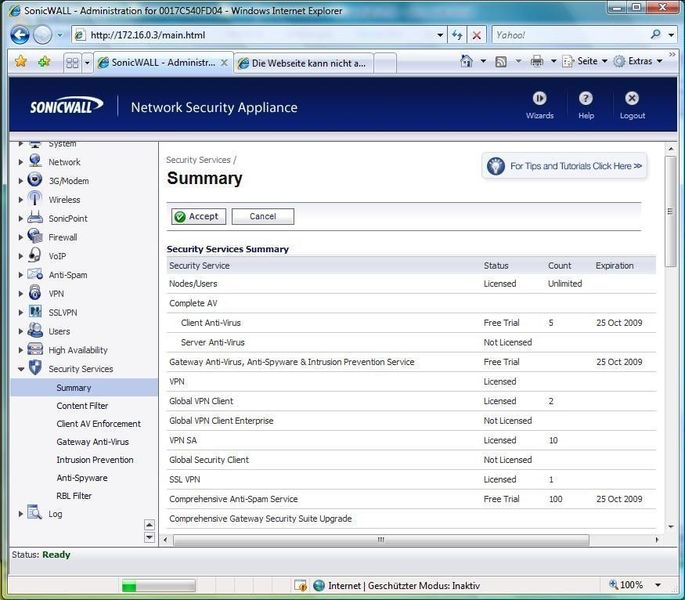The width and height of the screenshot is (685, 600).
Task: Open Intrusion Prevention page
Action: tap(95, 460)
